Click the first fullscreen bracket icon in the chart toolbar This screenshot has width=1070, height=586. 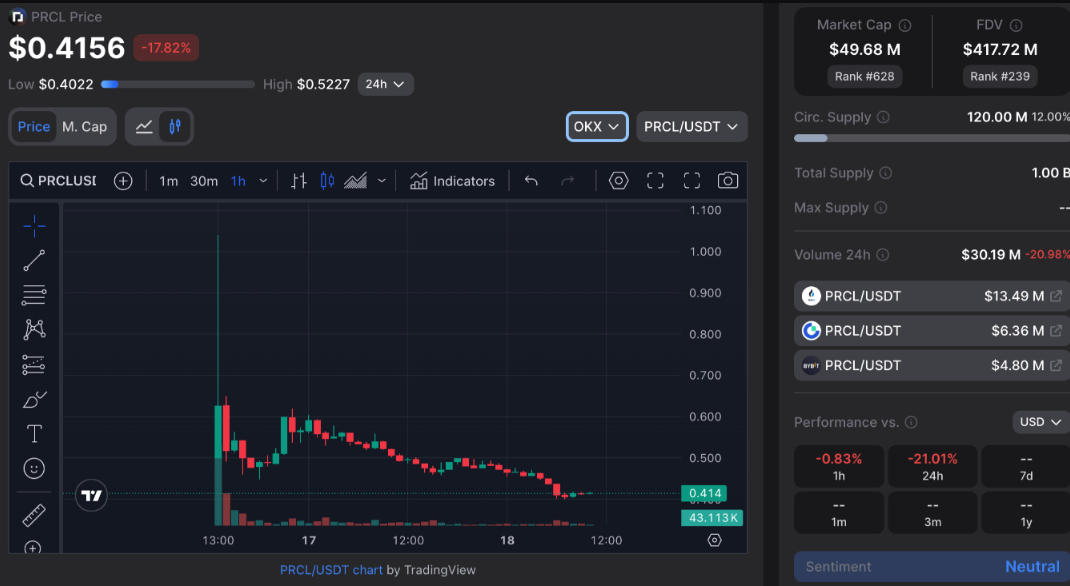[655, 181]
